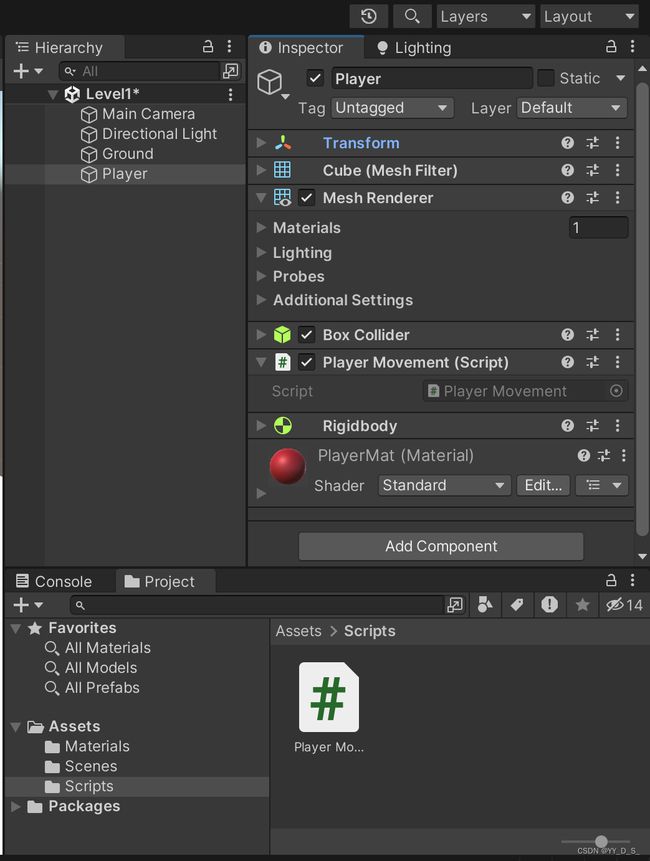Disable the Player Movement script checkbox

[x=307, y=362]
